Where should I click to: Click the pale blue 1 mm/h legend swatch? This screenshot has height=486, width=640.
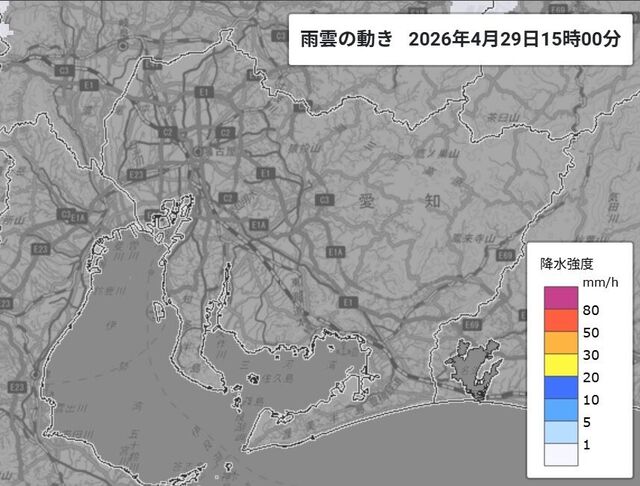pyautogui.click(x=561, y=432)
